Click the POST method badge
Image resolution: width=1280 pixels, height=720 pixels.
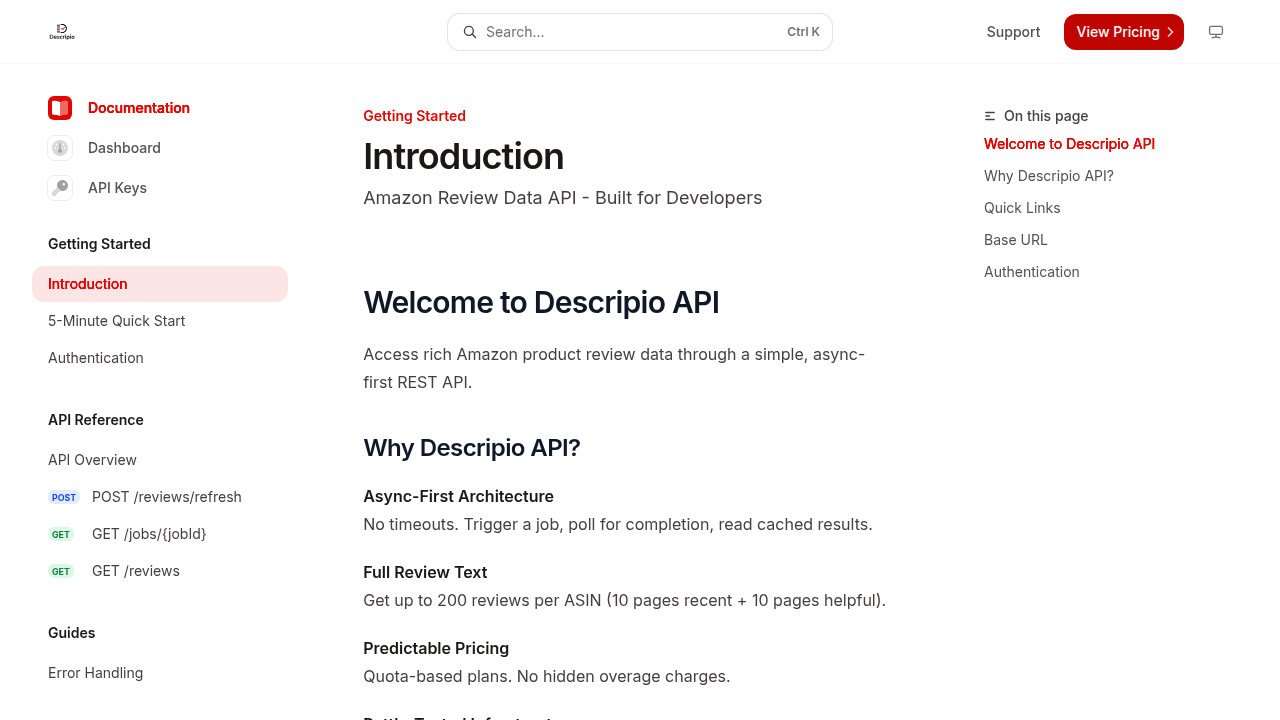[x=64, y=497]
